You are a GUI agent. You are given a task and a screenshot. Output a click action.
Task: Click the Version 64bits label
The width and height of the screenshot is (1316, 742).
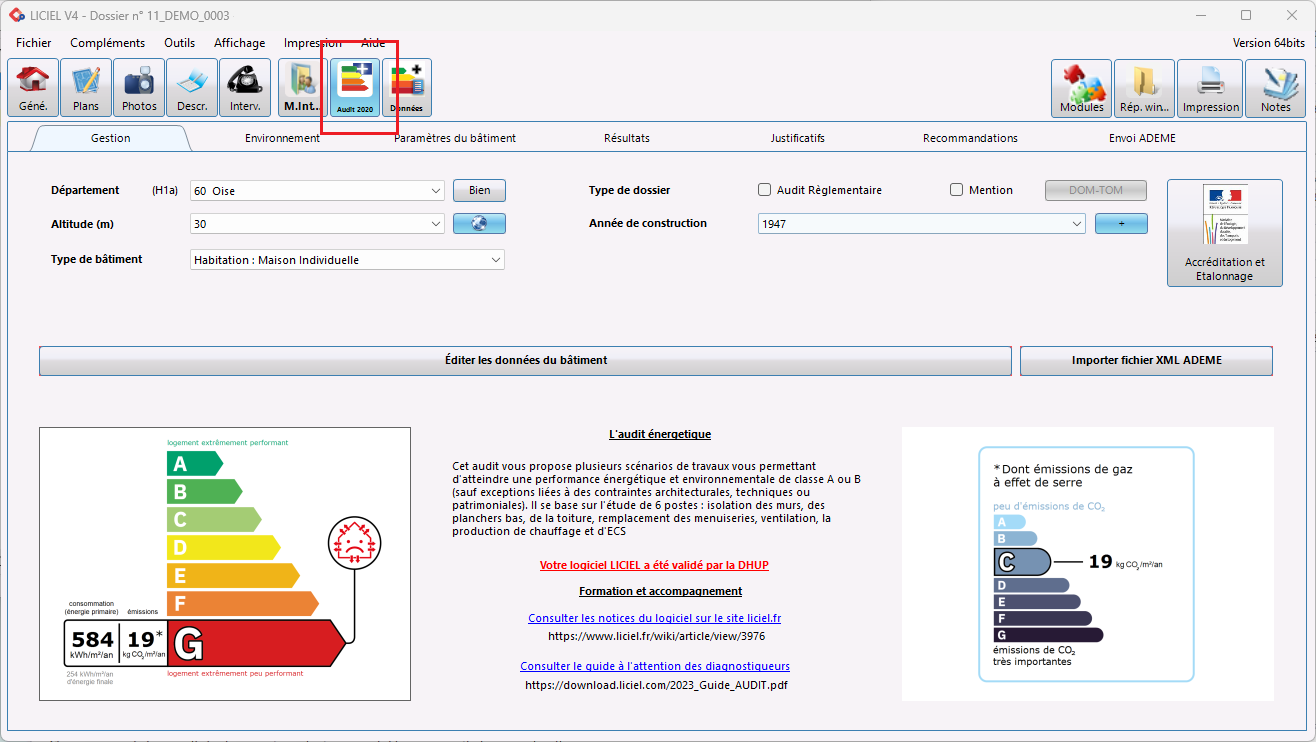[1269, 43]
